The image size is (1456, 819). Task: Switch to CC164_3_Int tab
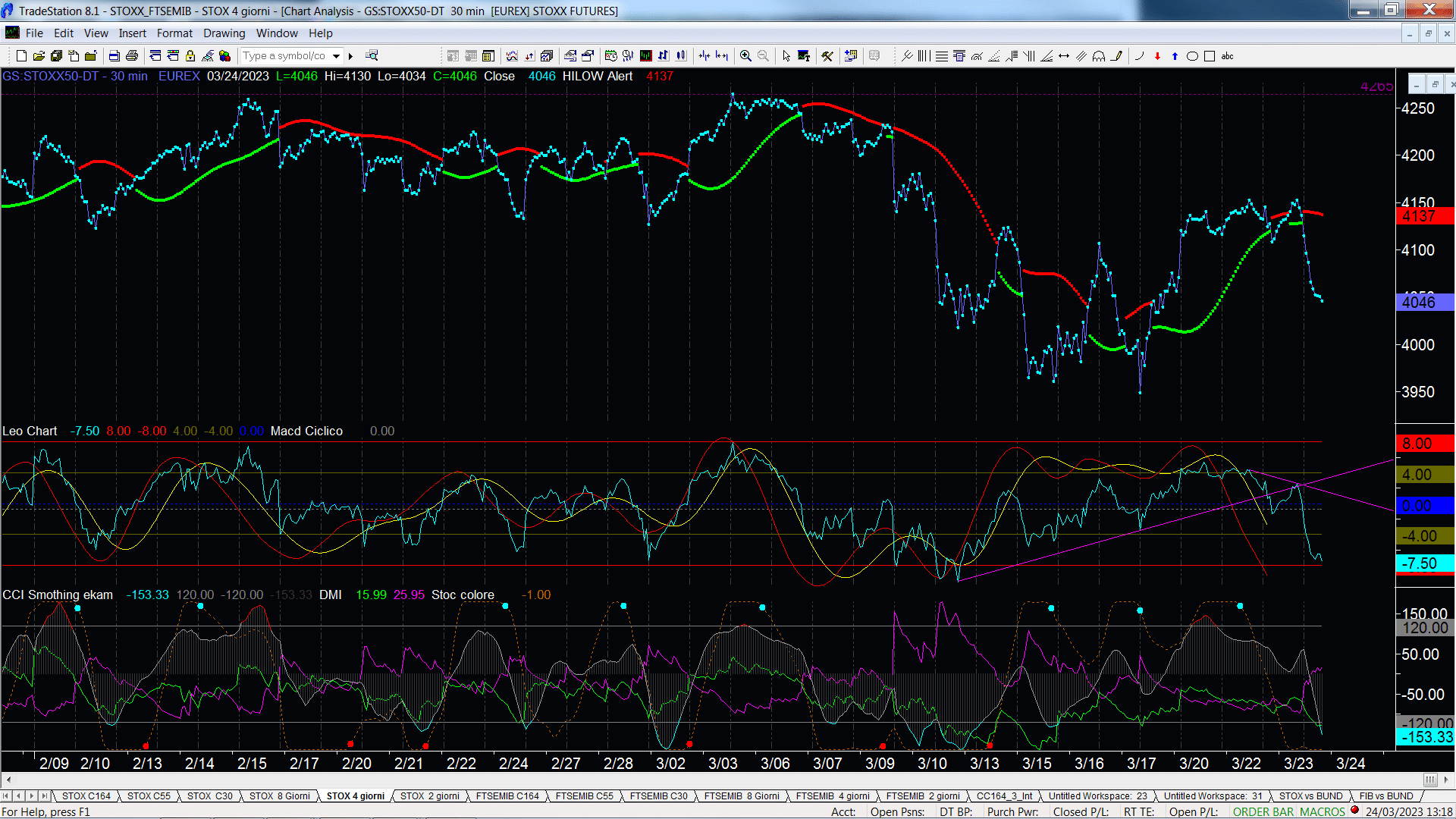pyautogui.click(x=1004, y=796)
